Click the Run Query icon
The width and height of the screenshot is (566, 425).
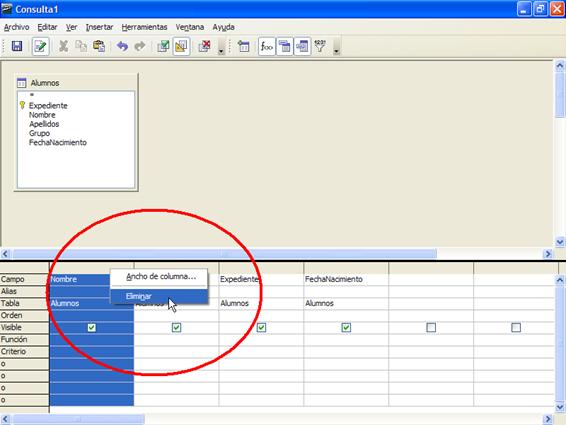click(163, 46)
